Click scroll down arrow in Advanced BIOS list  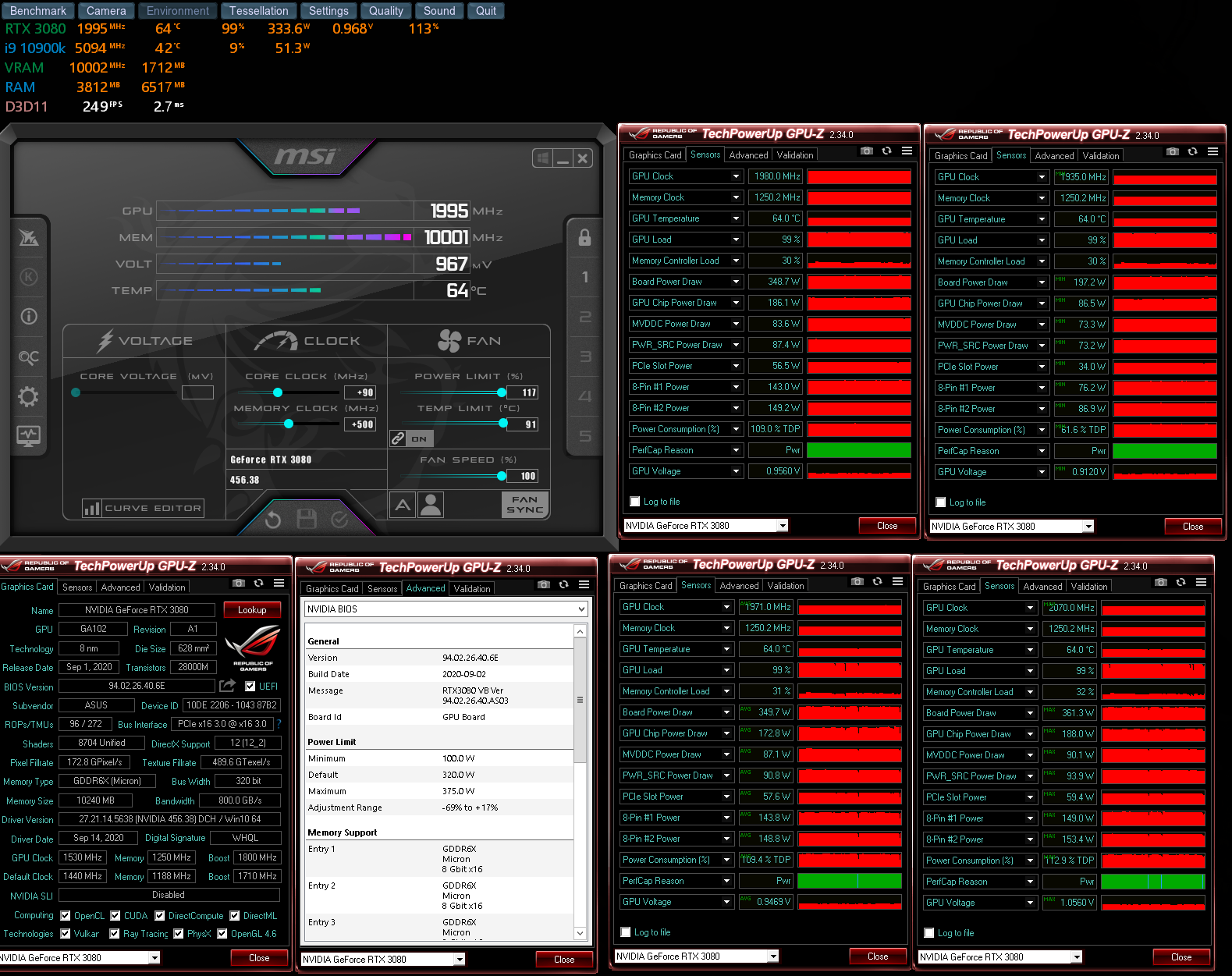pos(580,933)
